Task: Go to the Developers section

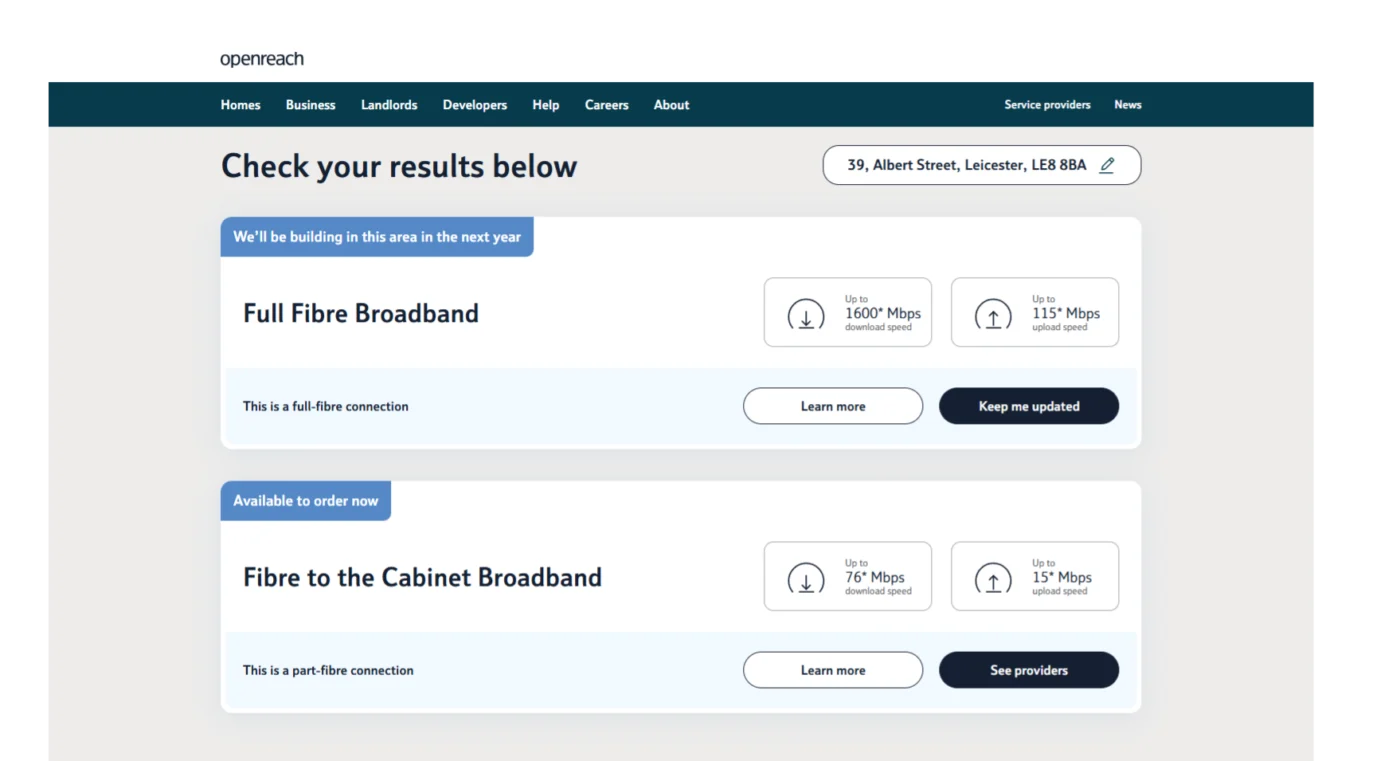Action: pos(475,105)
